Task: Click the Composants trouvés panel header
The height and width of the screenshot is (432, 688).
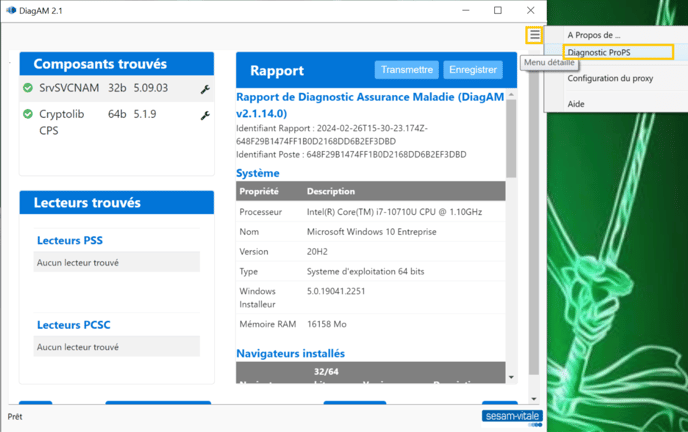Action: pos(117,64)
